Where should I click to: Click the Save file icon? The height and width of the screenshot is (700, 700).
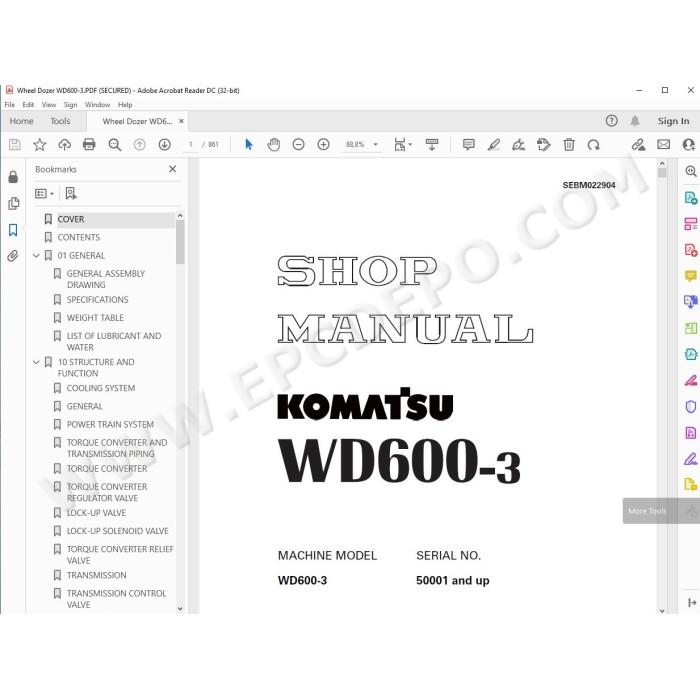[14, 145]
